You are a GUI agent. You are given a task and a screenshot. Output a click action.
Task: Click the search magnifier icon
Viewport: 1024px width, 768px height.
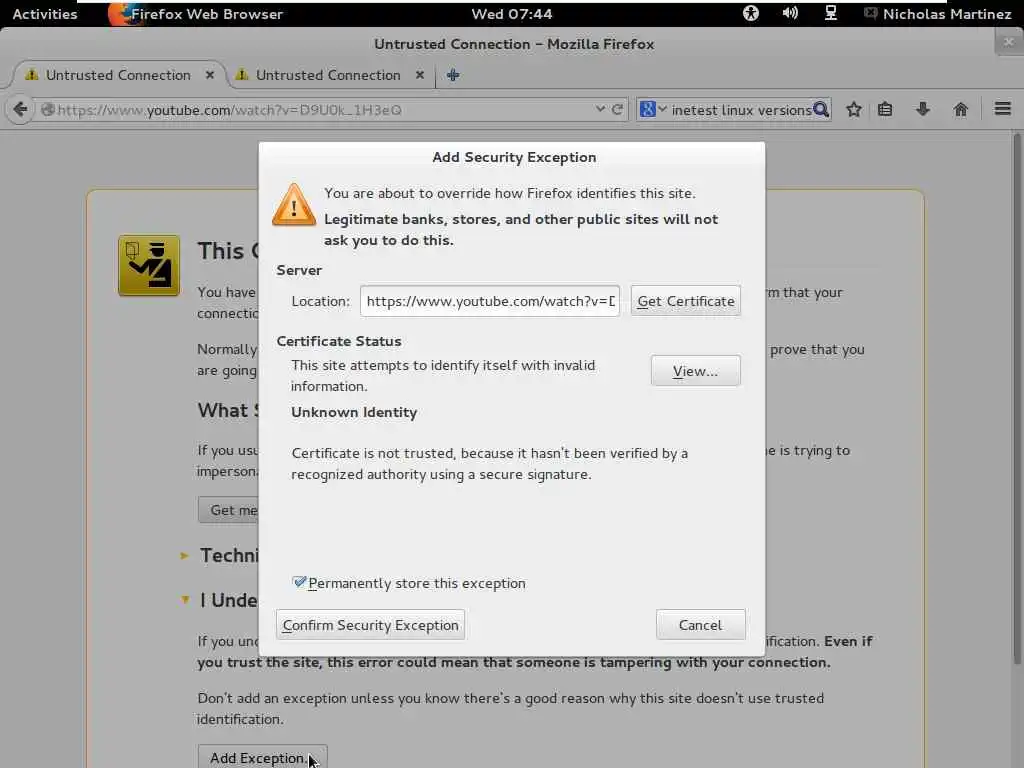pyautogui.click(x=821, y=109)
